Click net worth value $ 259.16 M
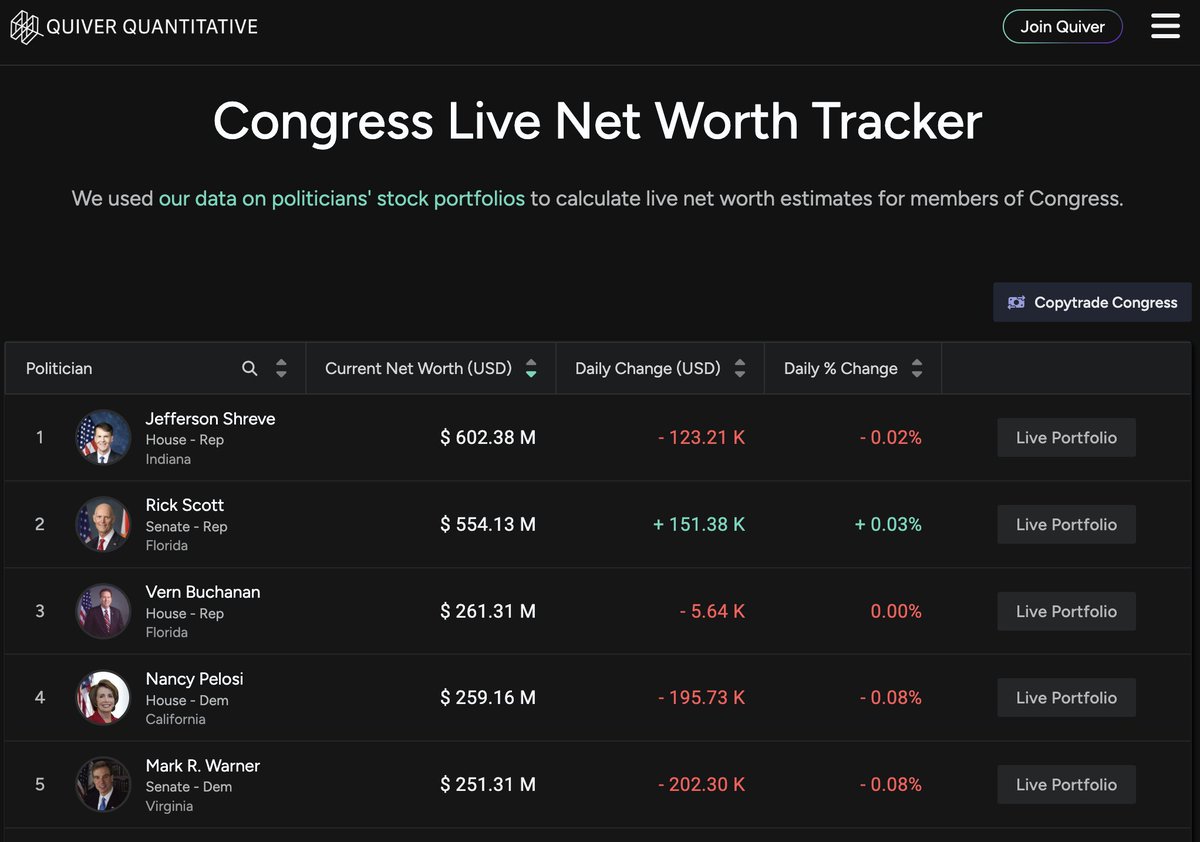1200x842 pixels. [488, 698]
